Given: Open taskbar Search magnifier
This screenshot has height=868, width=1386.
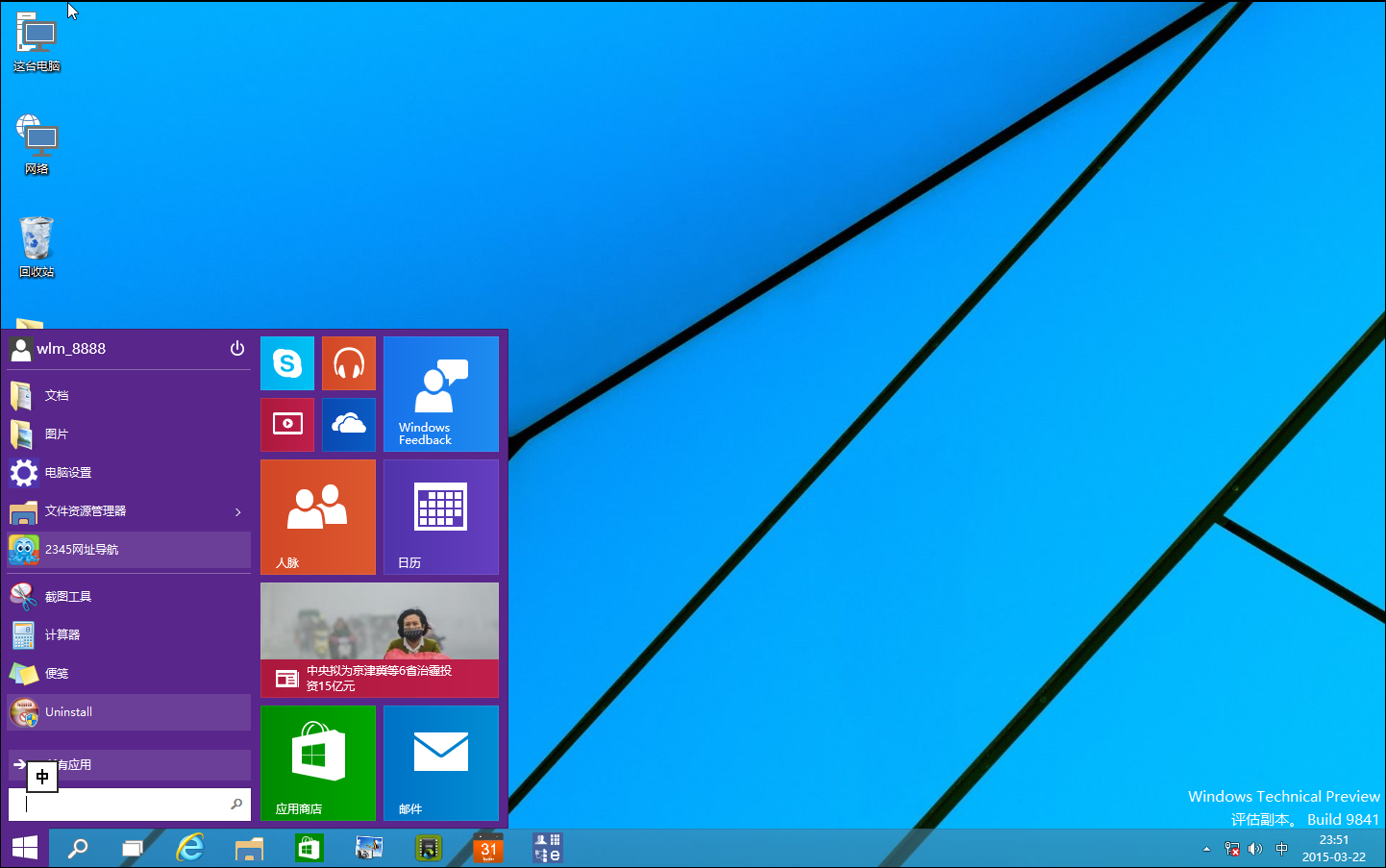Looking at the screenshot, I should click(x=77, y=848).
